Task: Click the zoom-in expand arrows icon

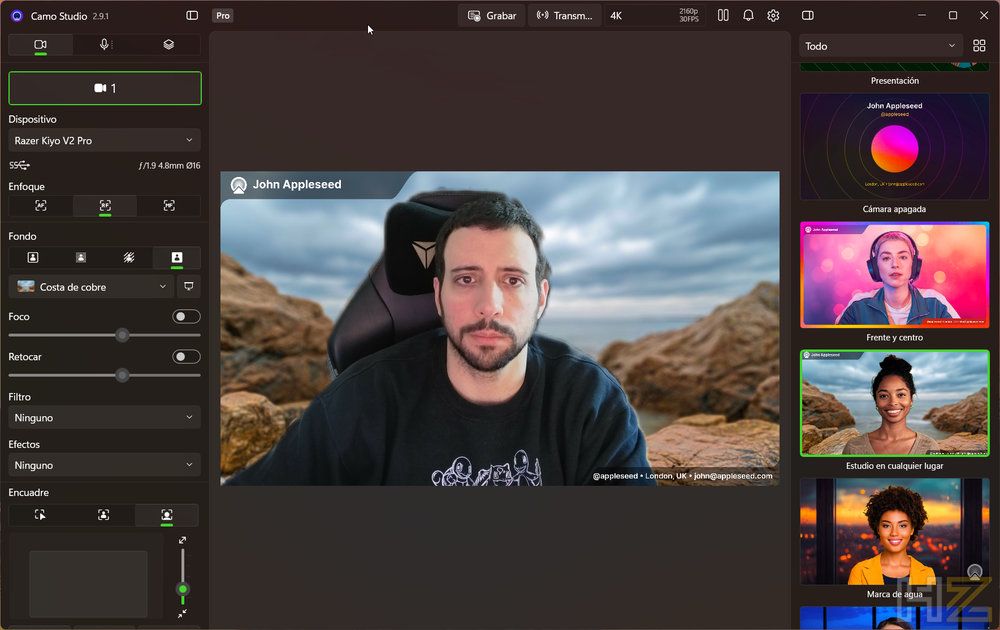Action: 182,540
